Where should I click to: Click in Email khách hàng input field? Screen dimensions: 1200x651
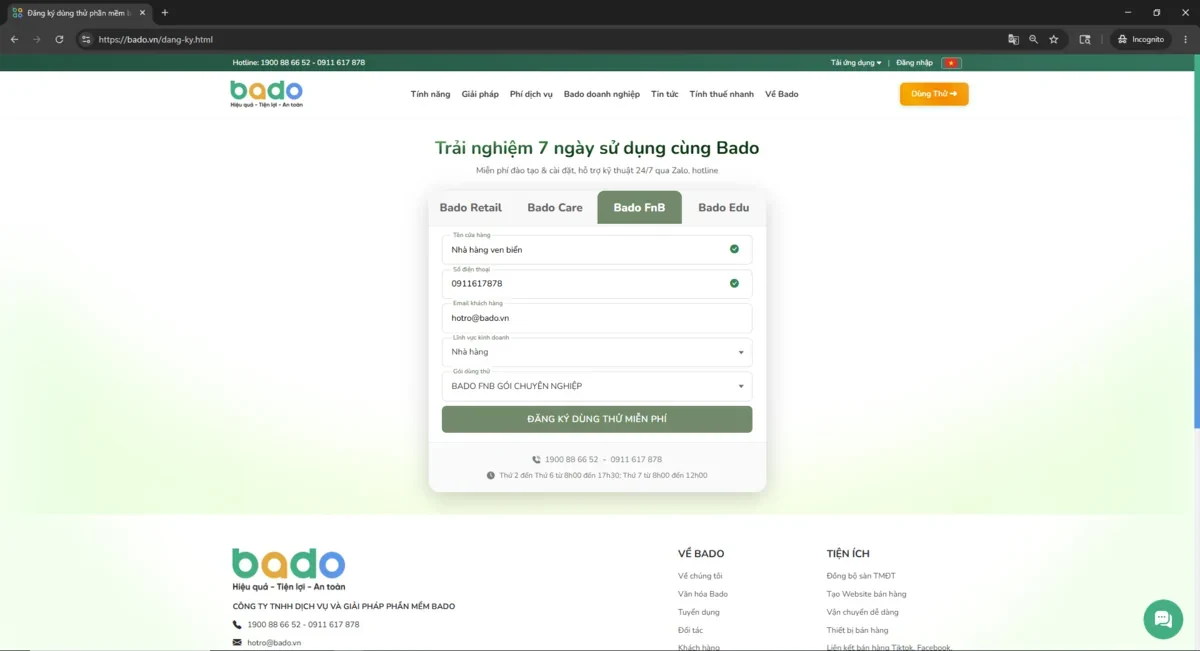[x=597, y=318]
